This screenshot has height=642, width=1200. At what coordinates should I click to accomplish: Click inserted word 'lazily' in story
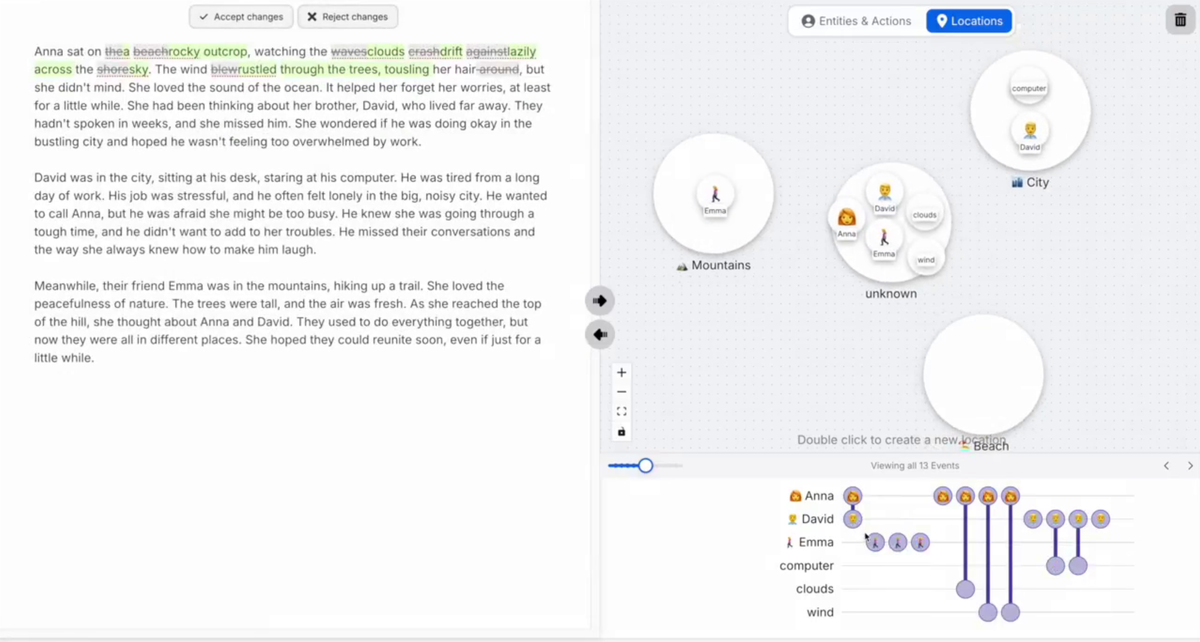[x=522, y=52]
